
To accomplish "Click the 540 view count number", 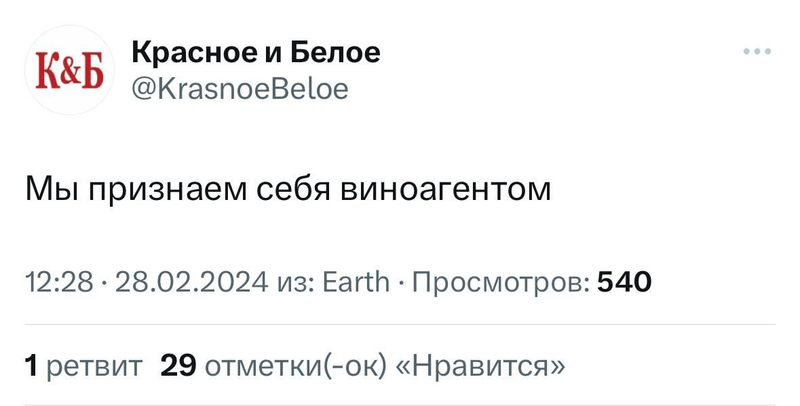I will 624,283.
